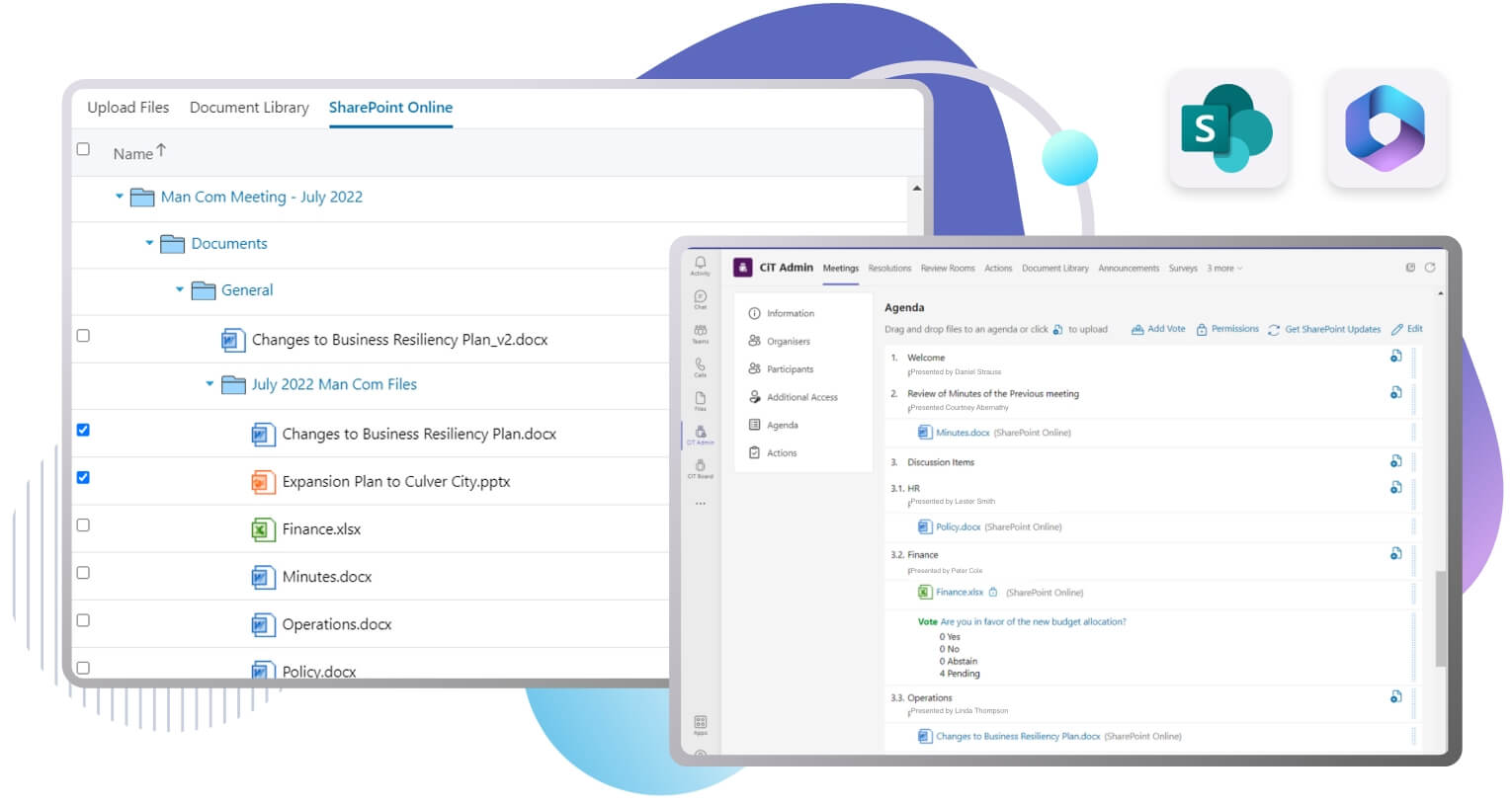Toggle the select-all checkbox beside Name
This screenshot has height=806, width=1512.
pos(83,149)
